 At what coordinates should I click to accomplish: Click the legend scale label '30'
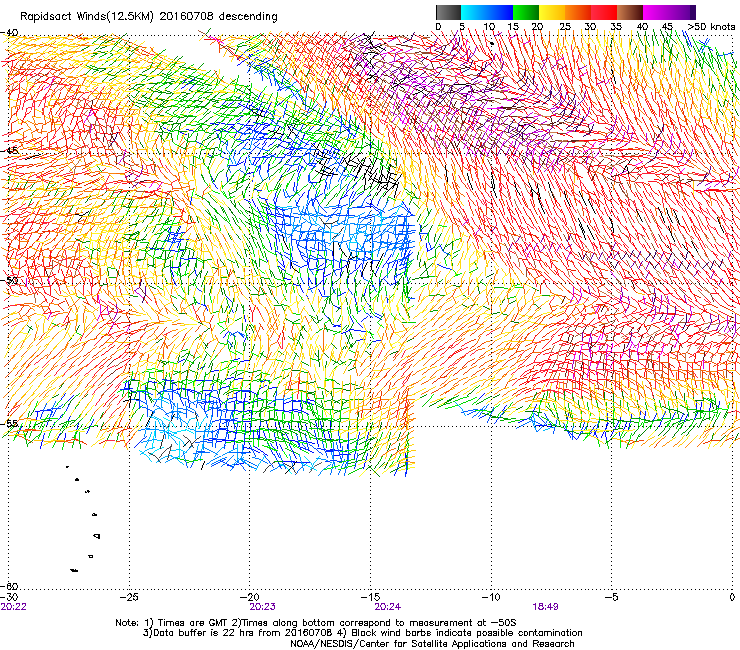tap(590, 27)
